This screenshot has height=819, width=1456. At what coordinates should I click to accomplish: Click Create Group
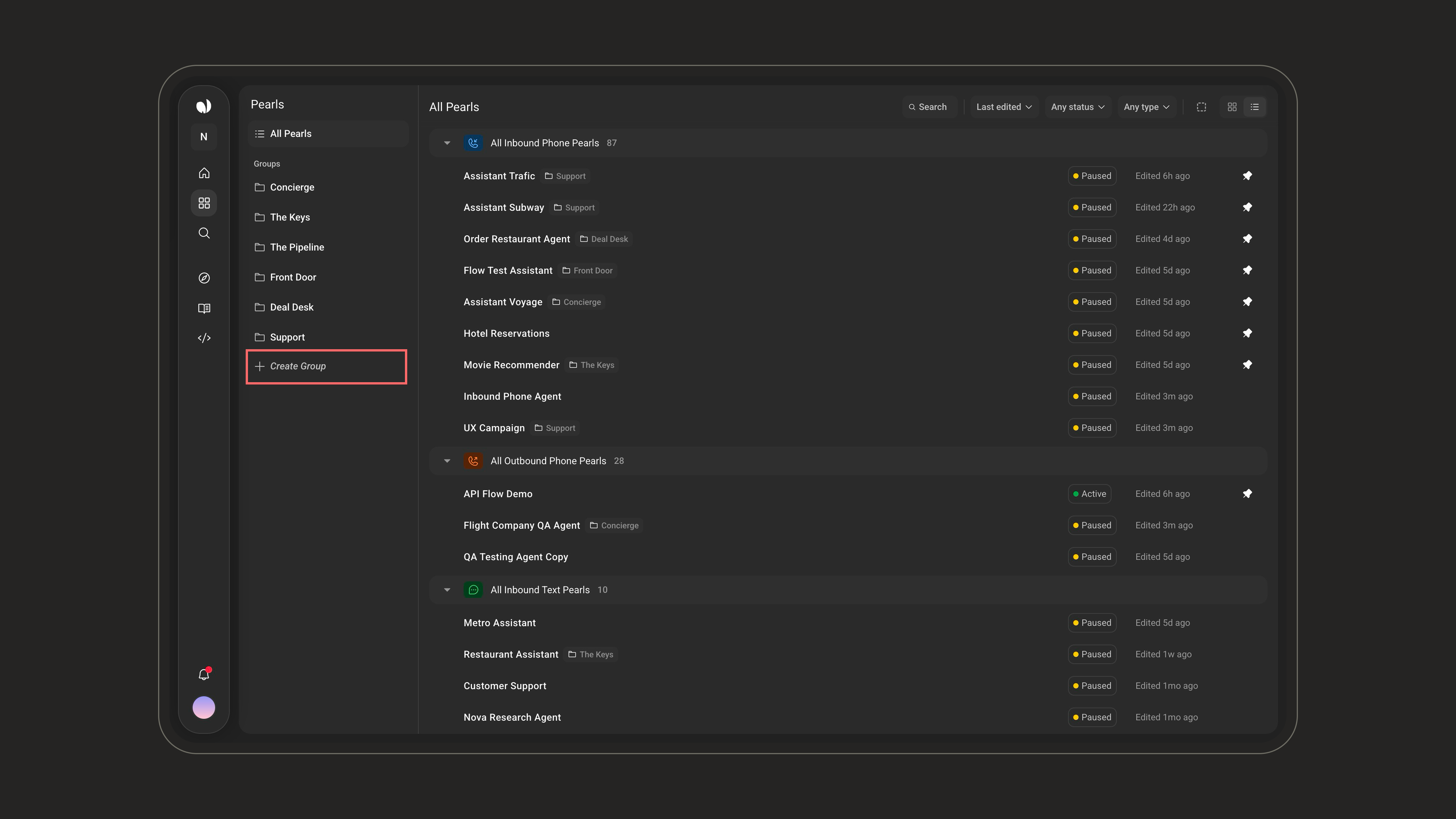(x=327, y=366)
